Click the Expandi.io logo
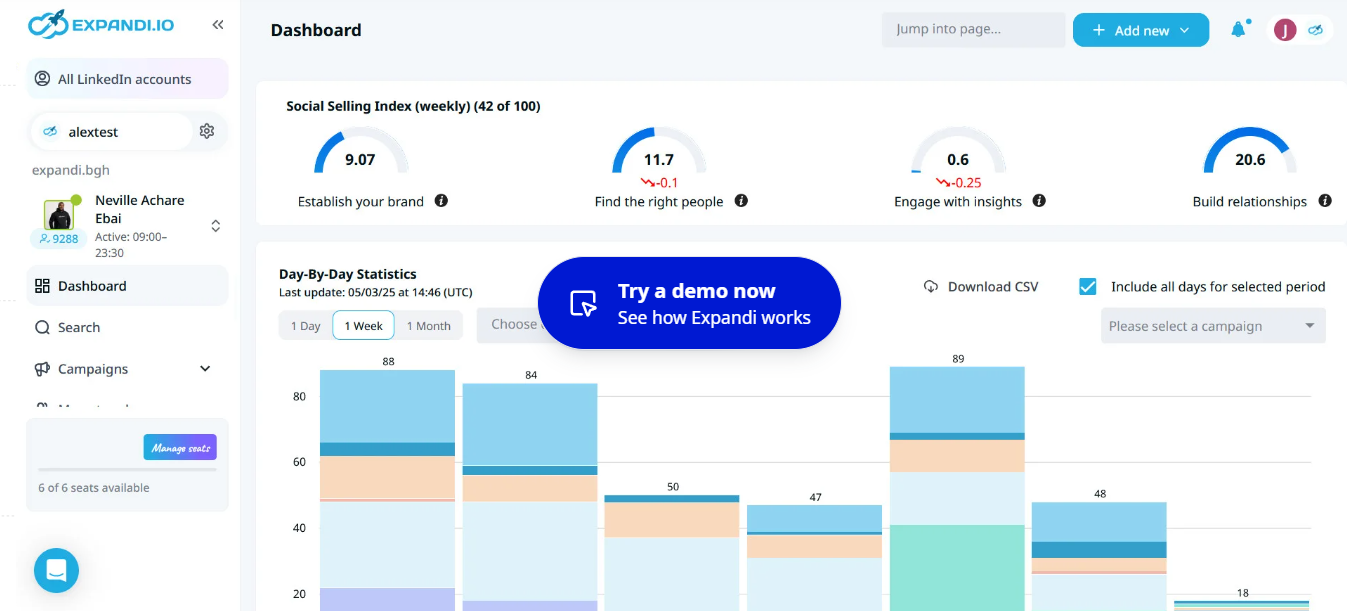This screenshot has height=611, width=1347. point(100,25)
